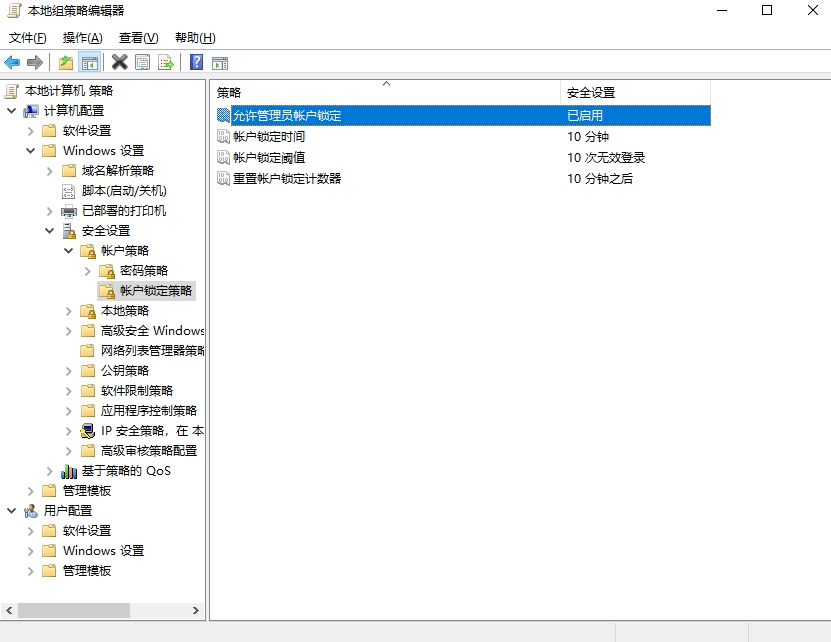Toggle the show/hide action pane icon

click(x=220, y=63)
